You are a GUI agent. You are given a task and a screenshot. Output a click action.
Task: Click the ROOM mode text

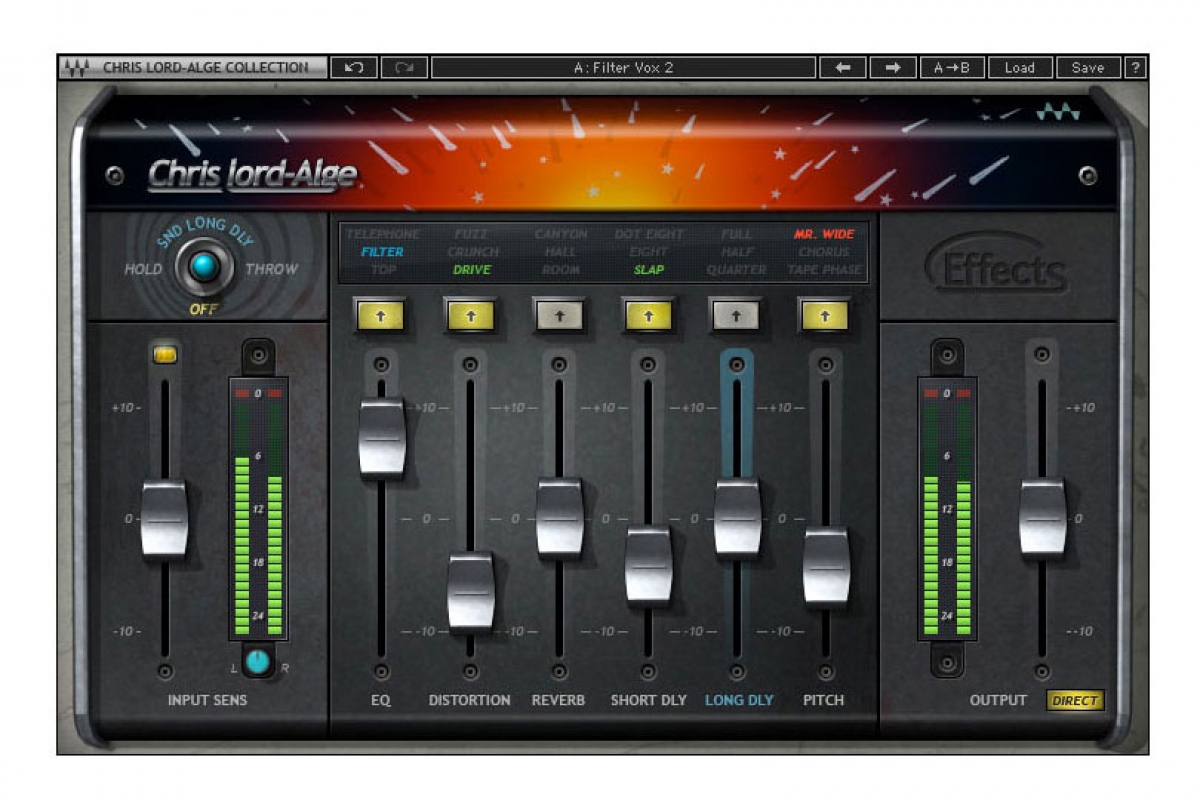click(561, 270)
